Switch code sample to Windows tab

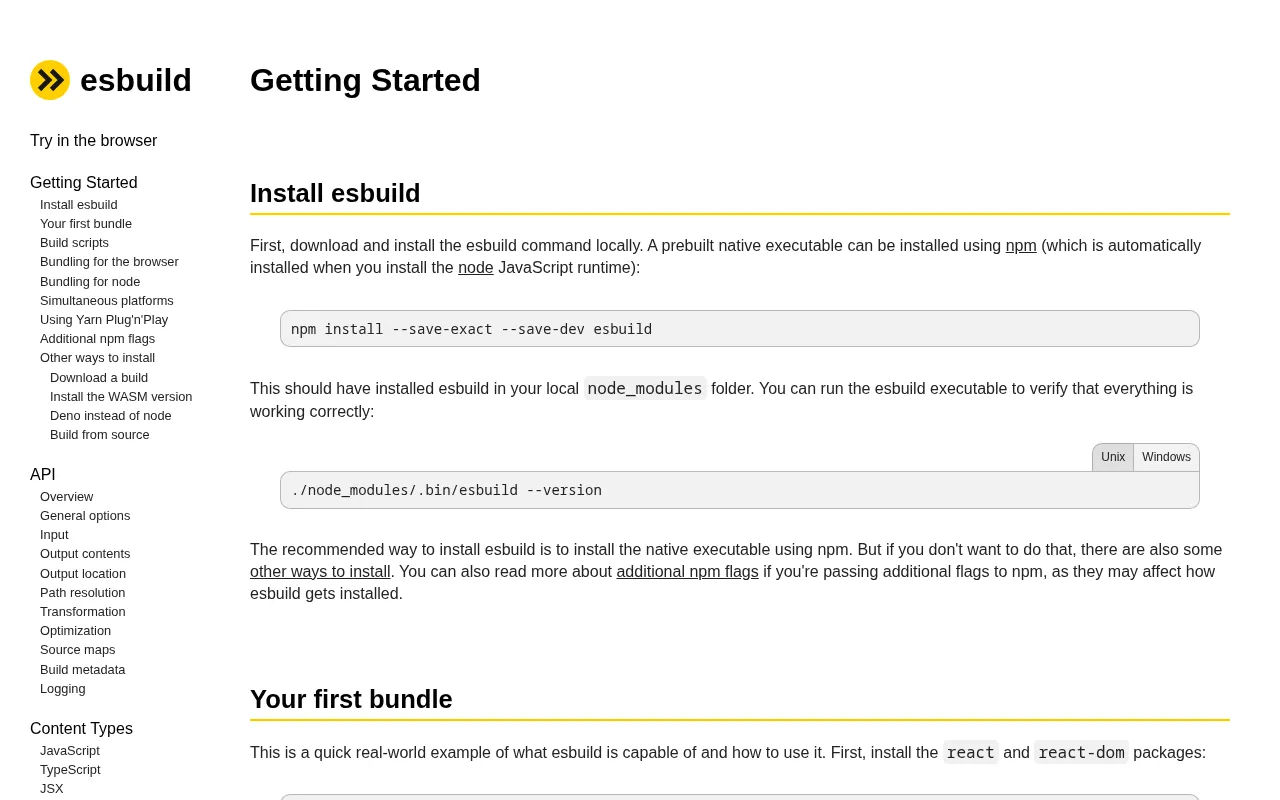[x=1166, y=458]
